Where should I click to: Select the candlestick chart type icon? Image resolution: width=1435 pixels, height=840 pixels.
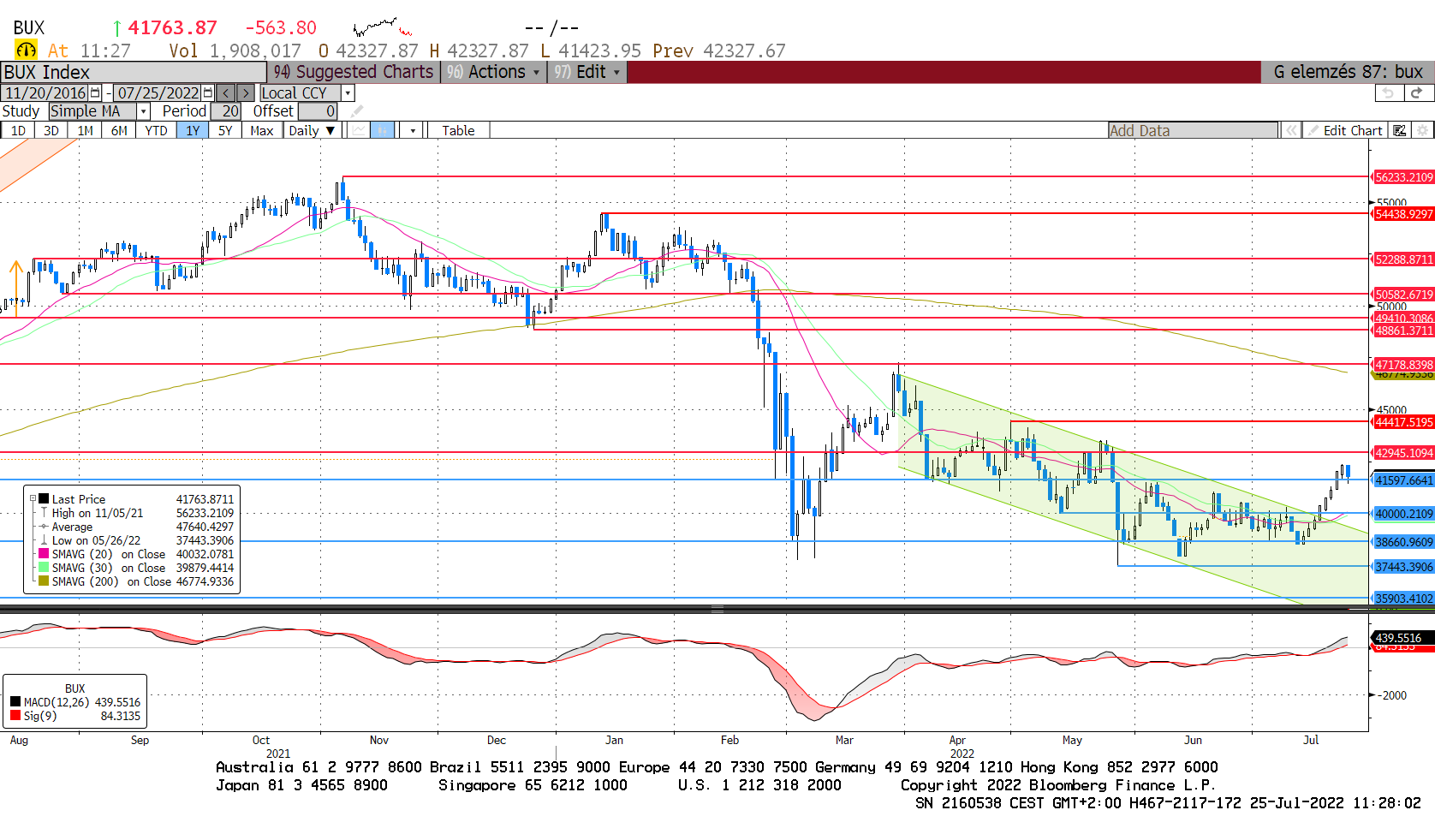pyautogui.click(x=383, y=130)
